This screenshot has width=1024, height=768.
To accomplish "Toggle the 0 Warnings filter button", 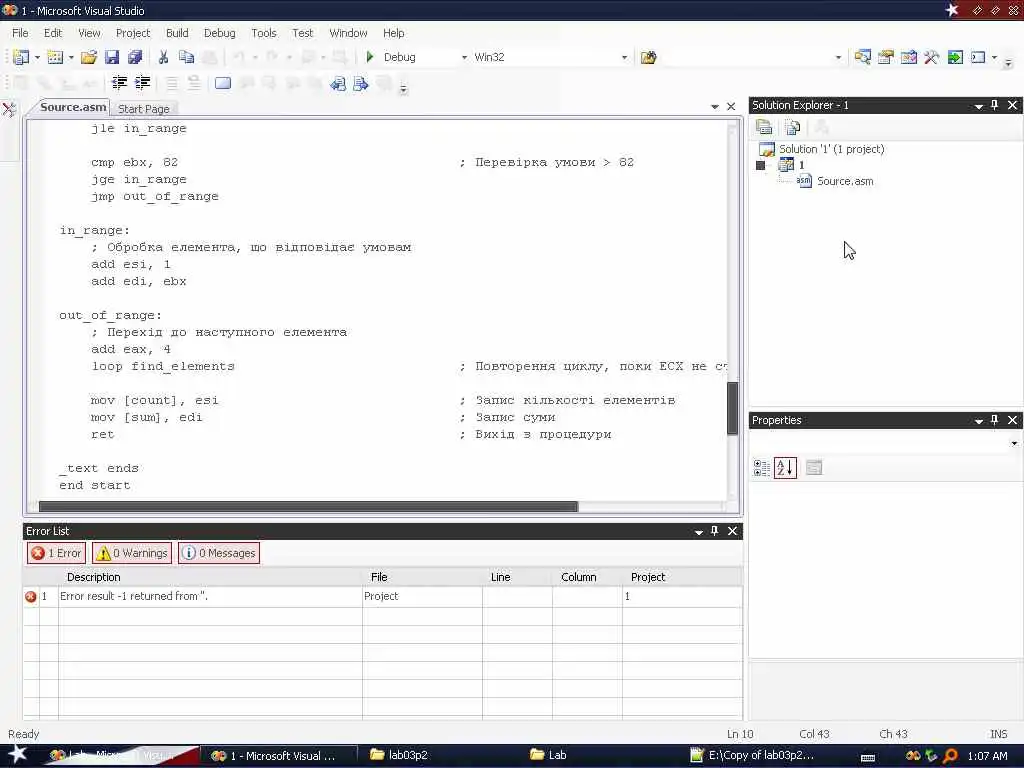I will click(132, 553).
